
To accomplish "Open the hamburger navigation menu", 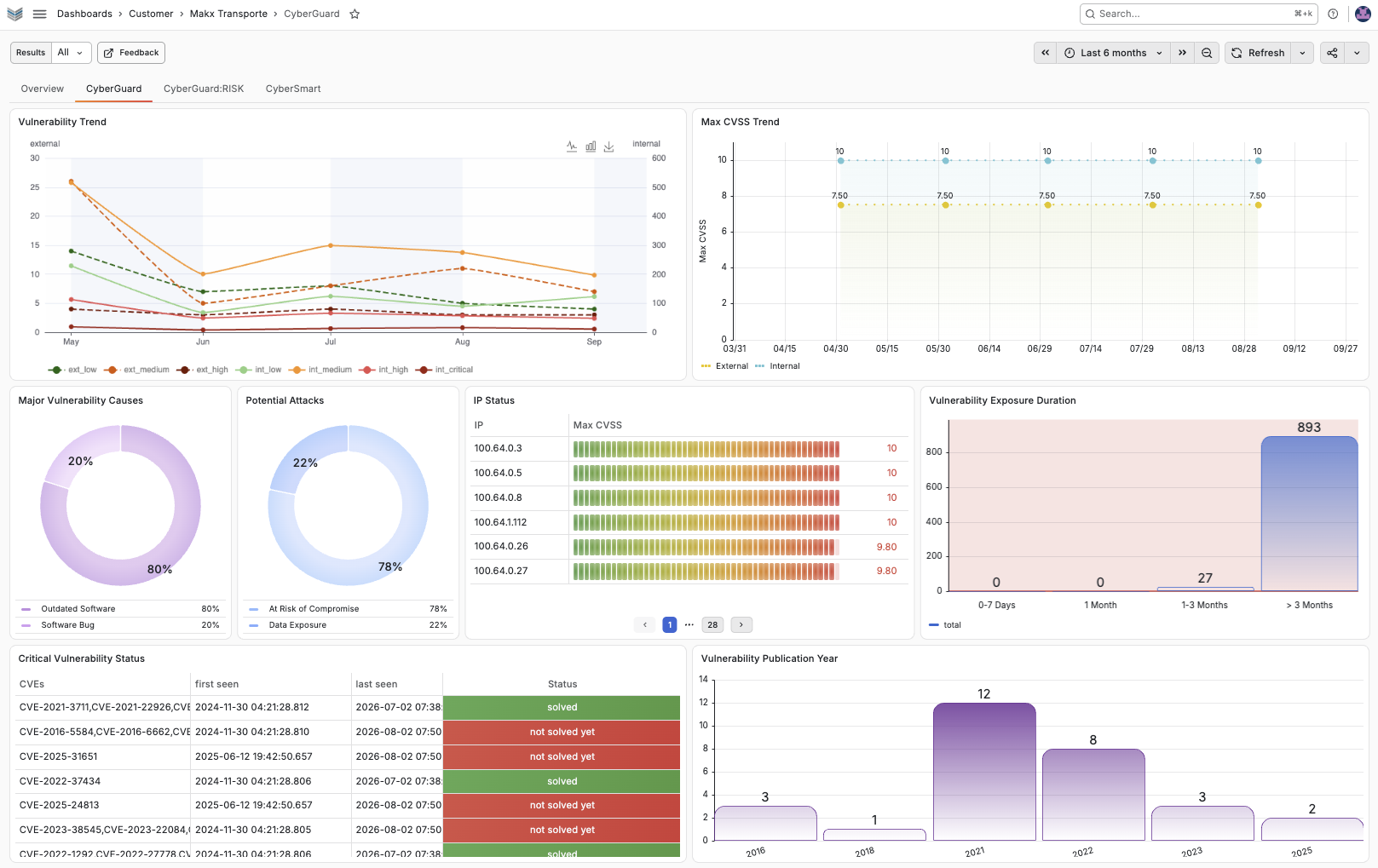I will 39,14.
